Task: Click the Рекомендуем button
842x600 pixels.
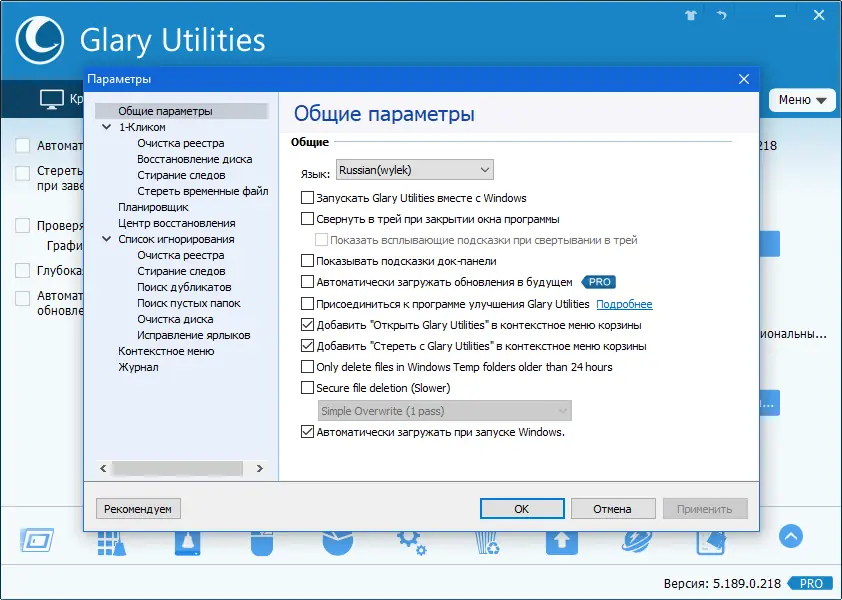Action: coord(138,509)
